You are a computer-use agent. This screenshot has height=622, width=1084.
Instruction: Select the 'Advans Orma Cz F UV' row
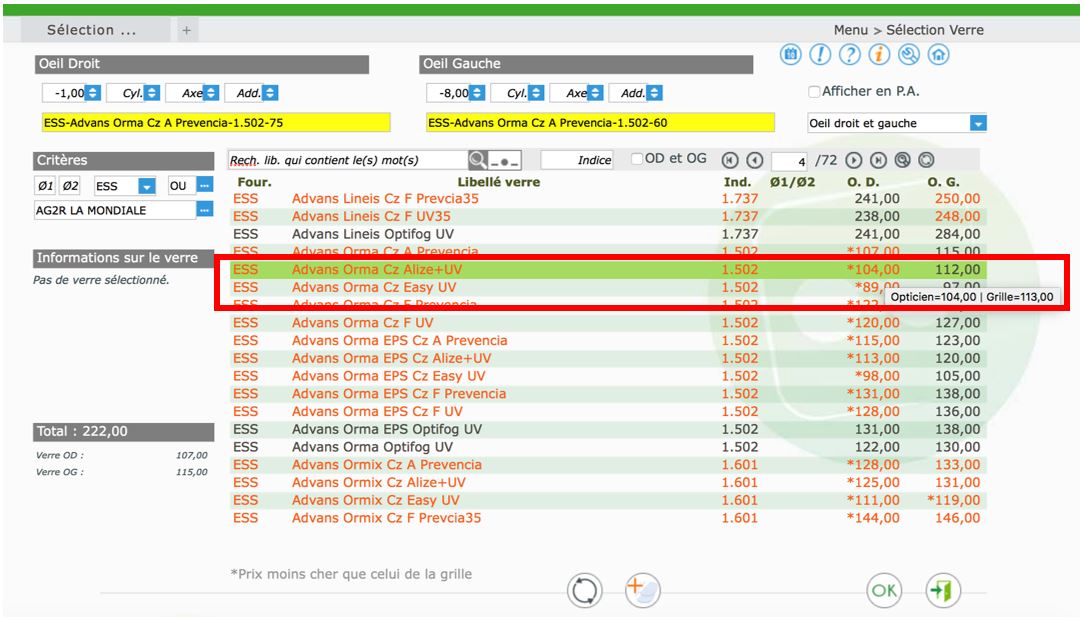(x=608, y=323)
